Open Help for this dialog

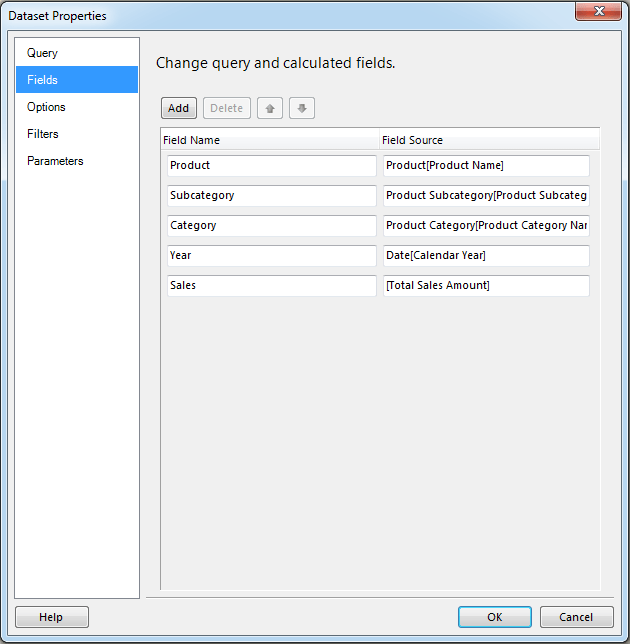click(51, 617)
